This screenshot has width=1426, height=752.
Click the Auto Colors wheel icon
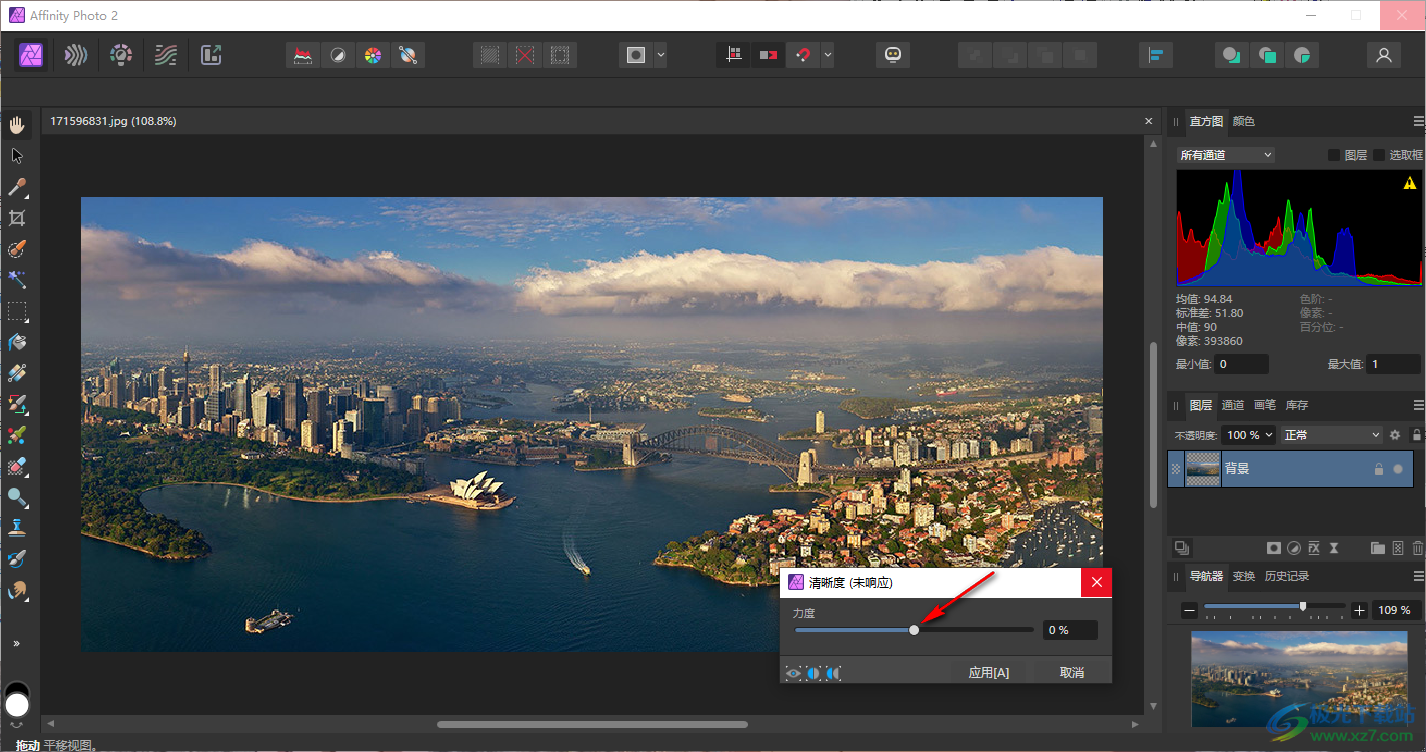(372, 55)
